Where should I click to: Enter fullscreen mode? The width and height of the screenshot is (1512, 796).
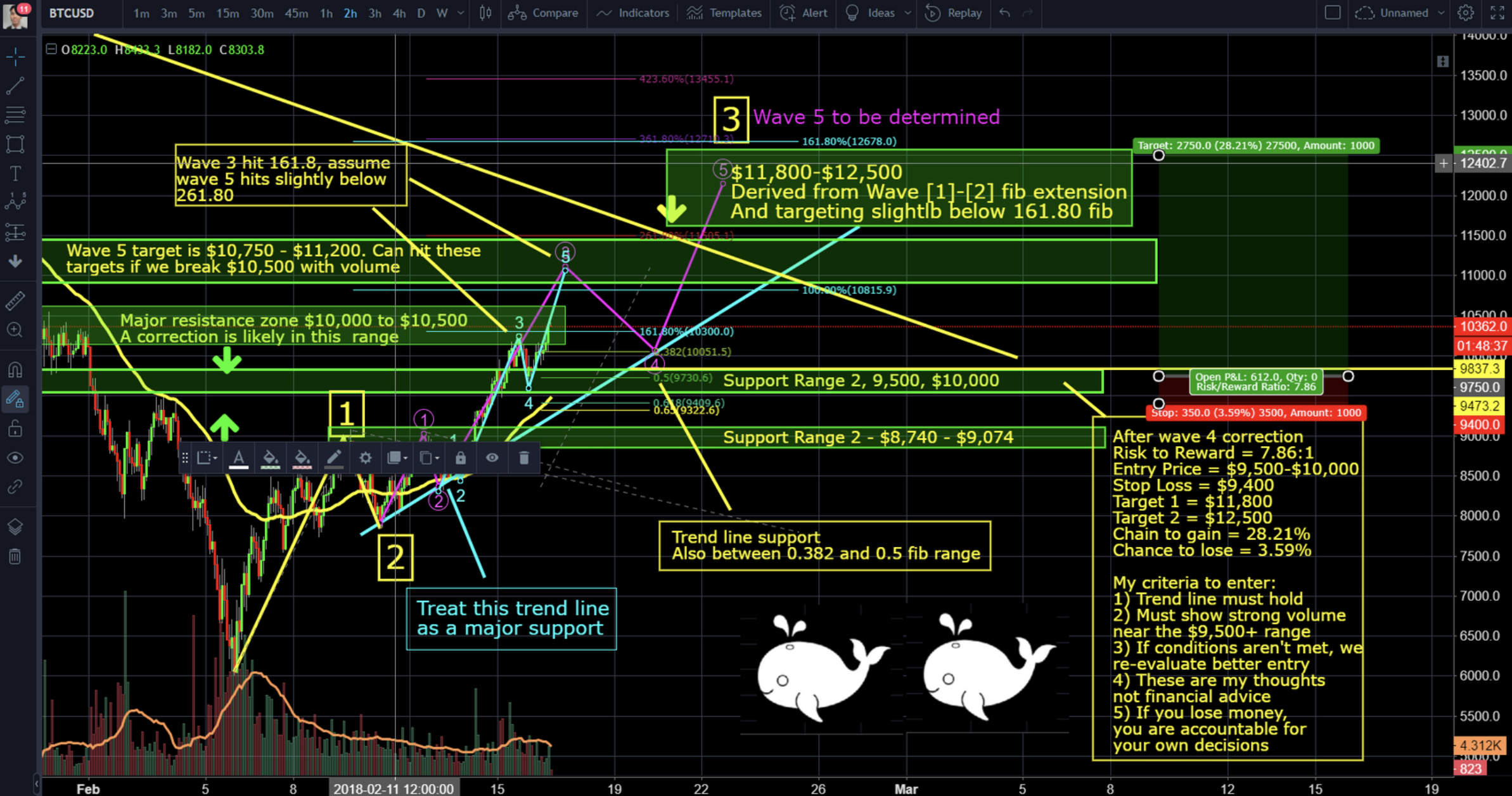pyautogui.click(x=1497, y=13)
